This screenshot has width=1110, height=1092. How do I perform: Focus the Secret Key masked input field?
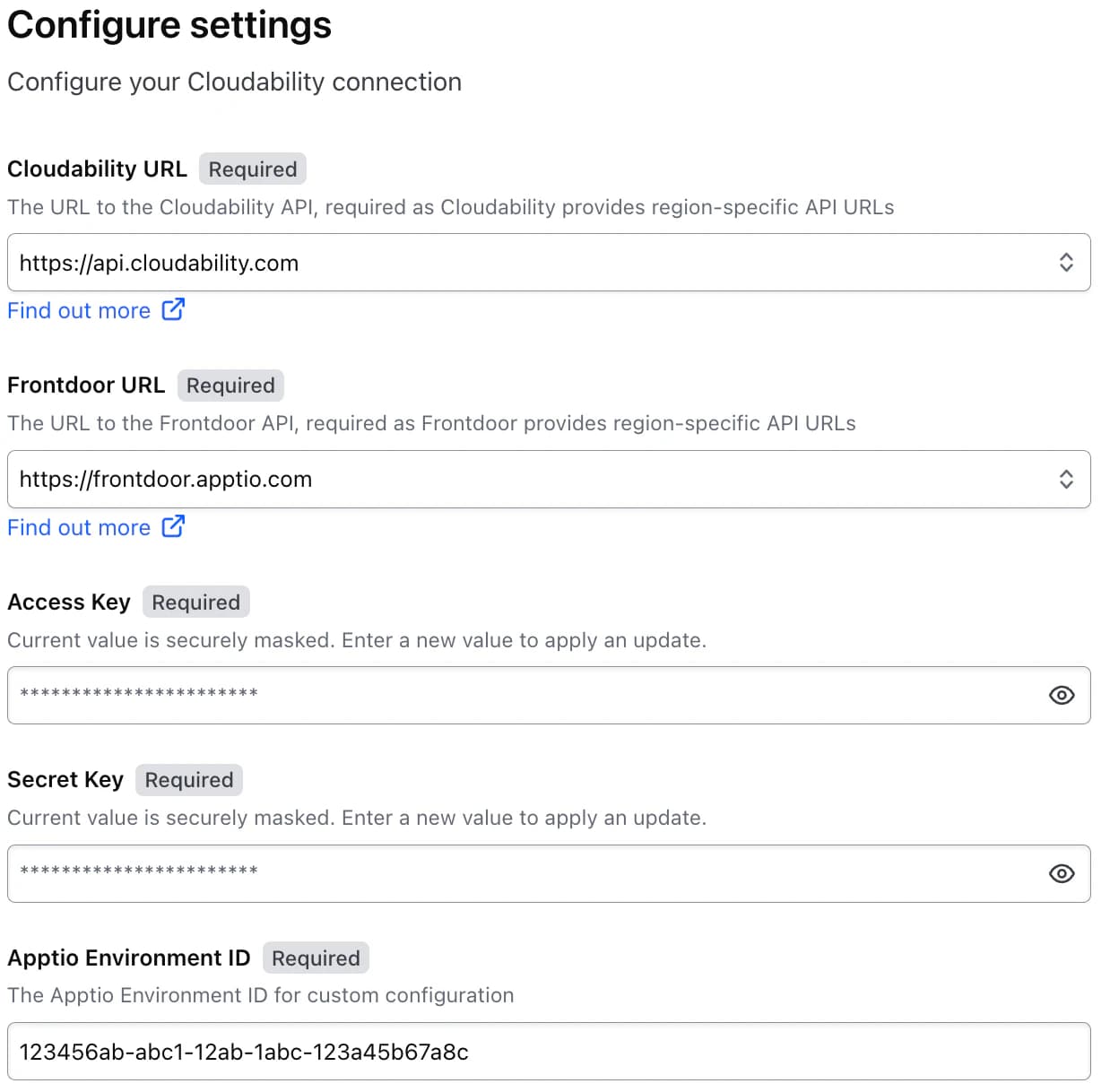(x=549, y=874)
